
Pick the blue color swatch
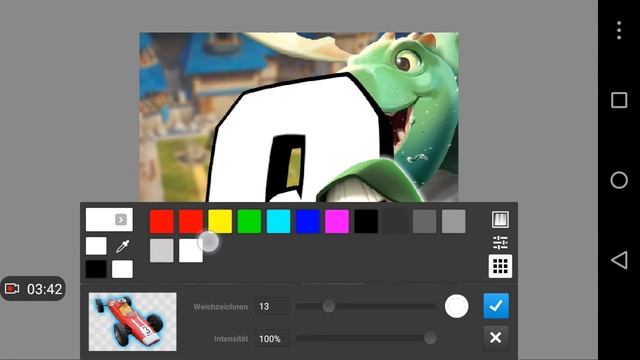(x=307, y=222)
